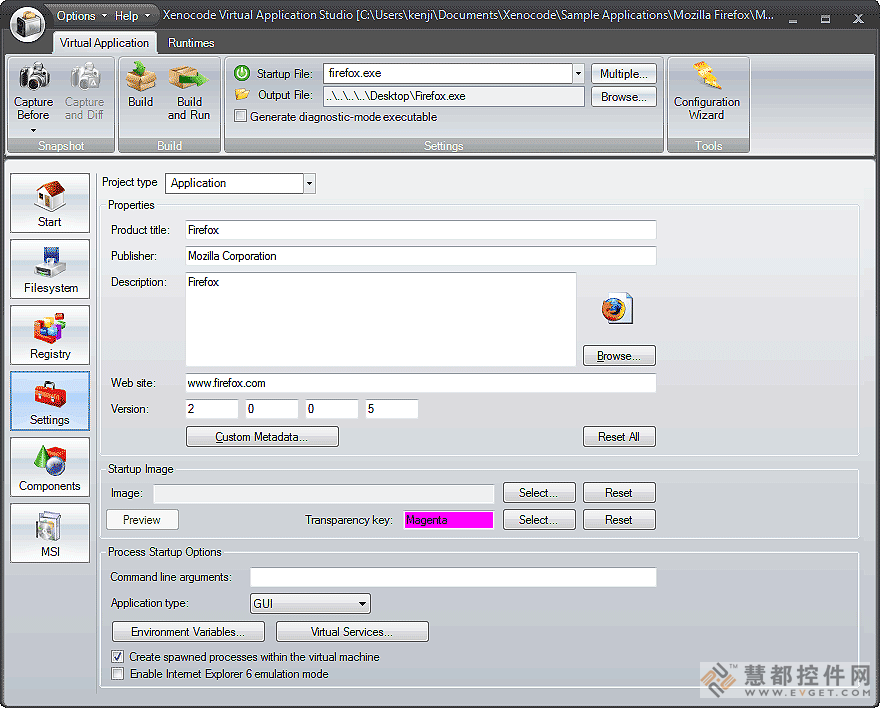Screen dimensions: 880x708
Task: Click the Xenocode application orb icon
Action: pos(27,25)
